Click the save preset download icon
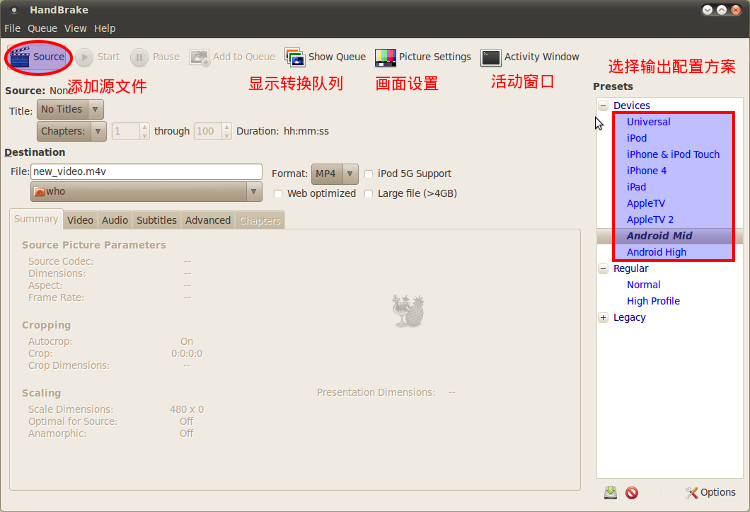Viewport: 750px width, 512px height. pyautogui.click(x=610, y=492)
